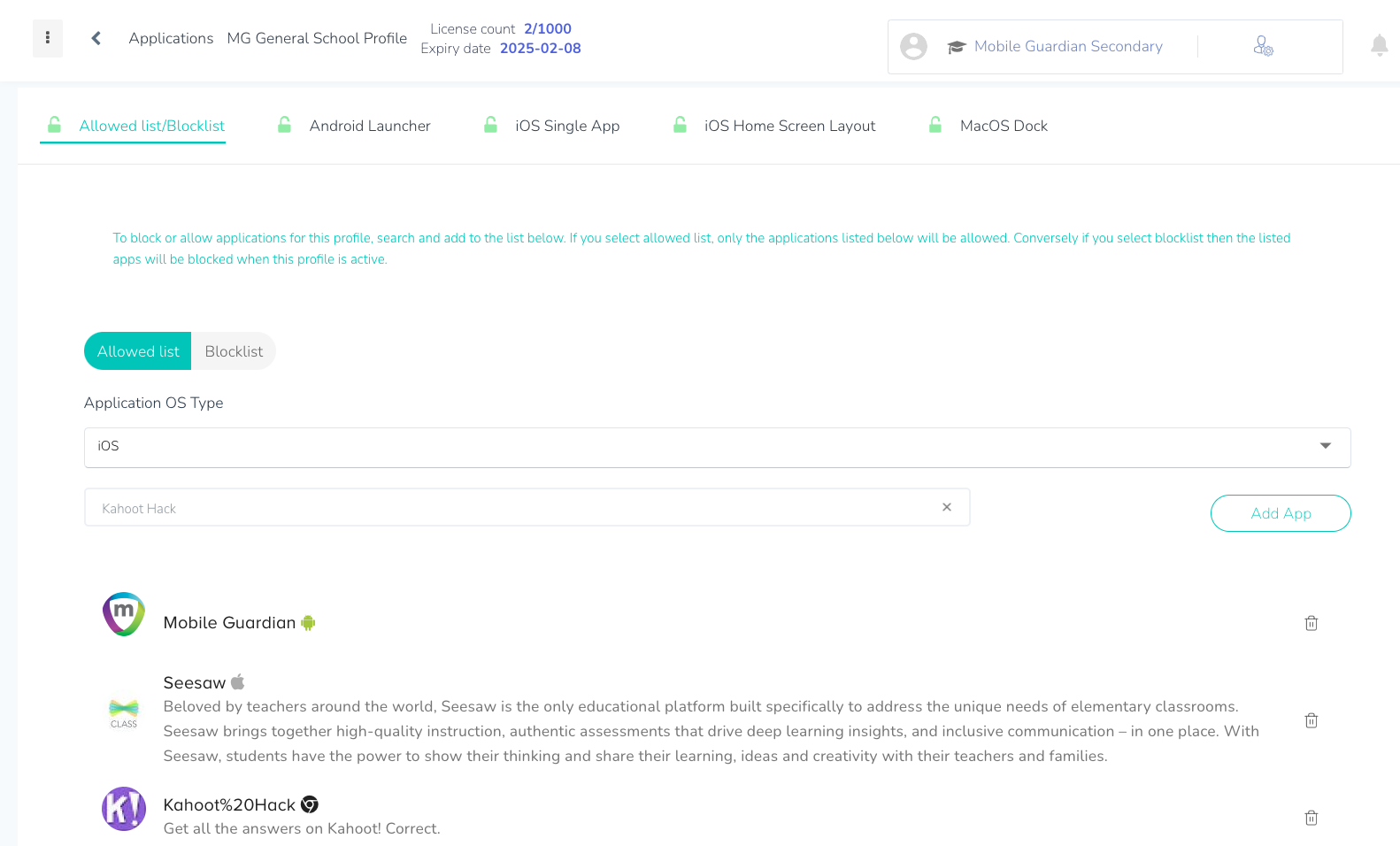Select the Allowed list toggle option

pyautogui.click(x=138, y=351)
